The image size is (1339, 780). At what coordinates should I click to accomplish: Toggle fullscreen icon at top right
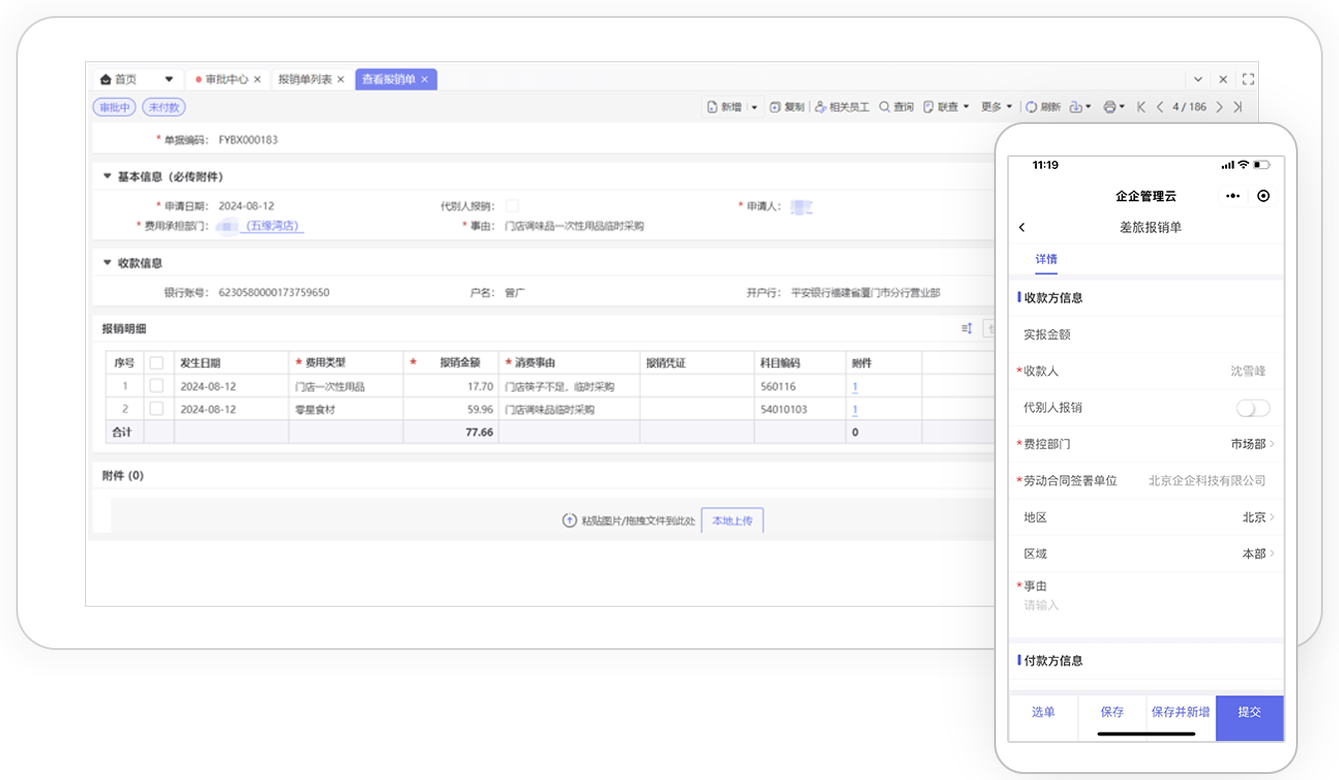coord(1247,79)
